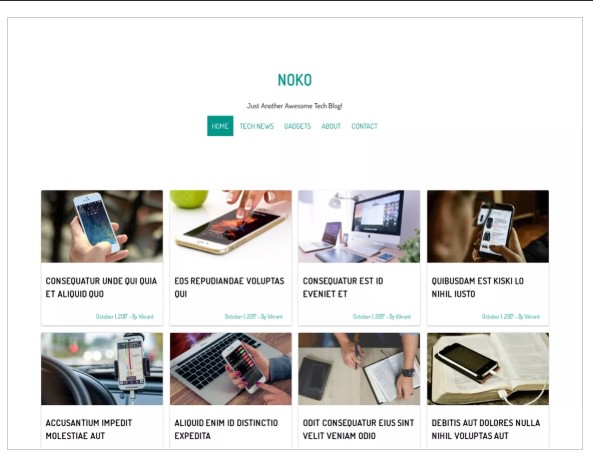Viewport: 593px width, 471px height.
Task: Open 'Debitis Aut Dolores Nulla Nihil Voluptas Aut'
Action: 486,429
